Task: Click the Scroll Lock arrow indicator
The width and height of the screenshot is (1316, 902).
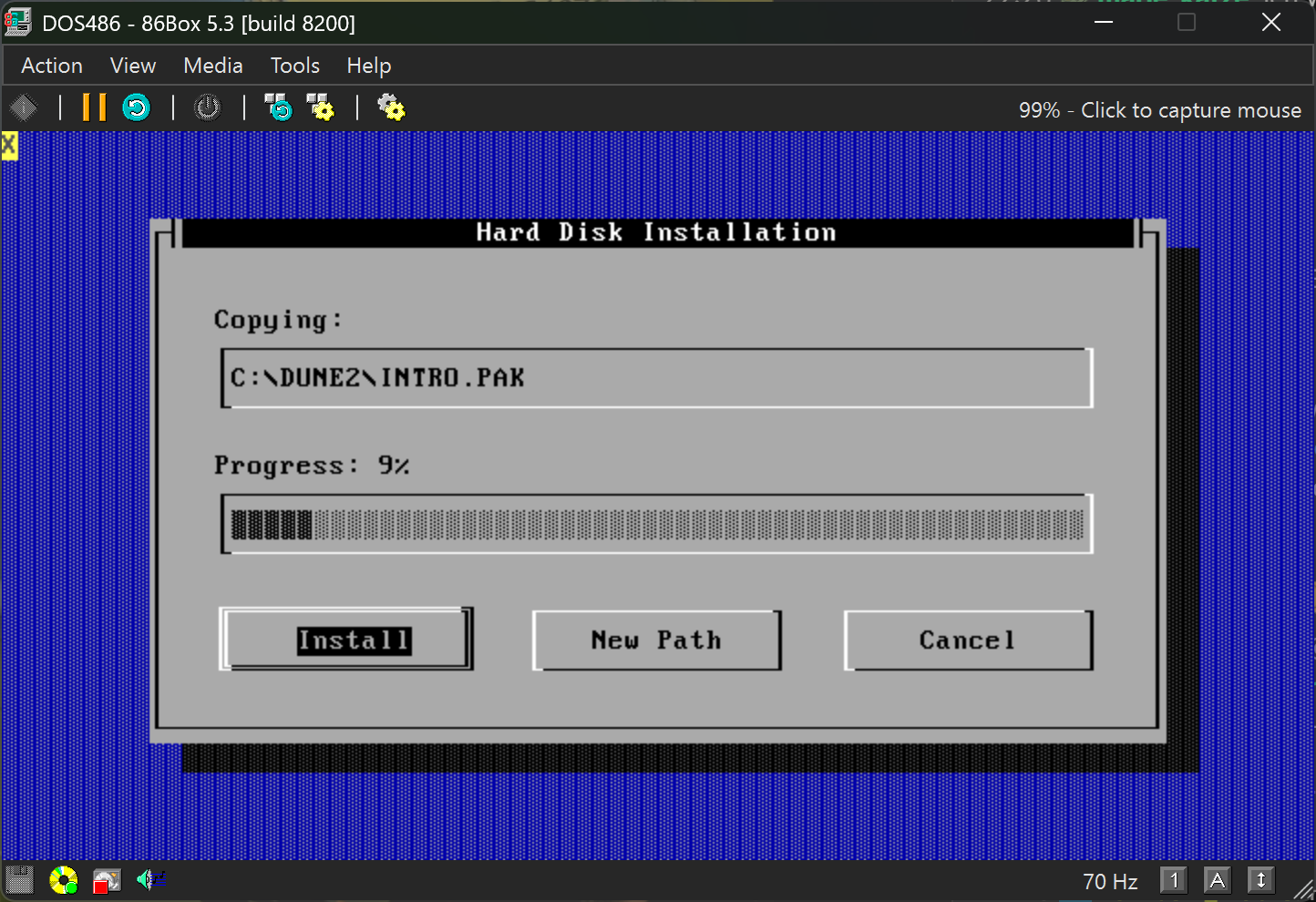Action: click(1260, 880)
